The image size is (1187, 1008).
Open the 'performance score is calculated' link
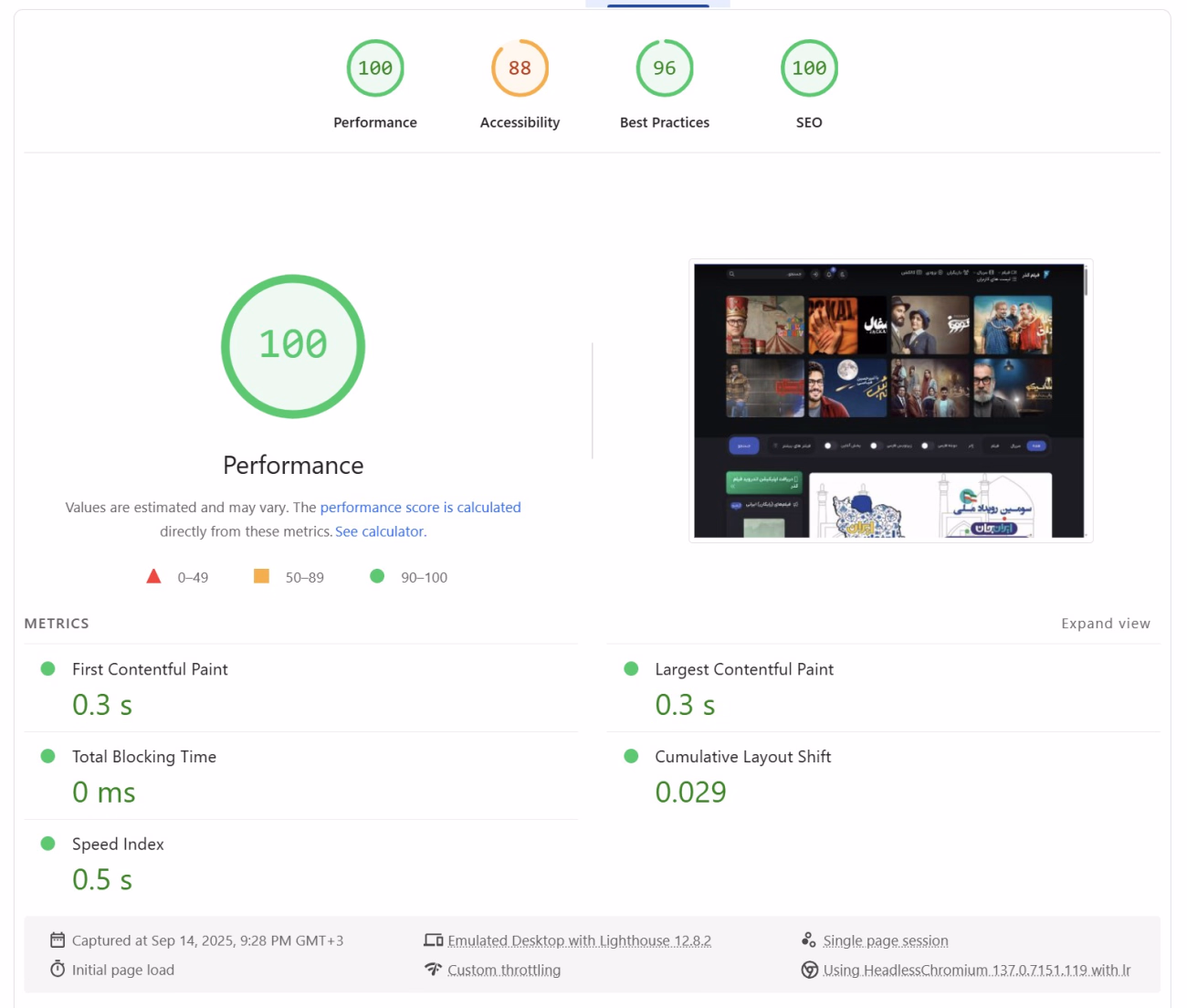click(x=420, y=508)
